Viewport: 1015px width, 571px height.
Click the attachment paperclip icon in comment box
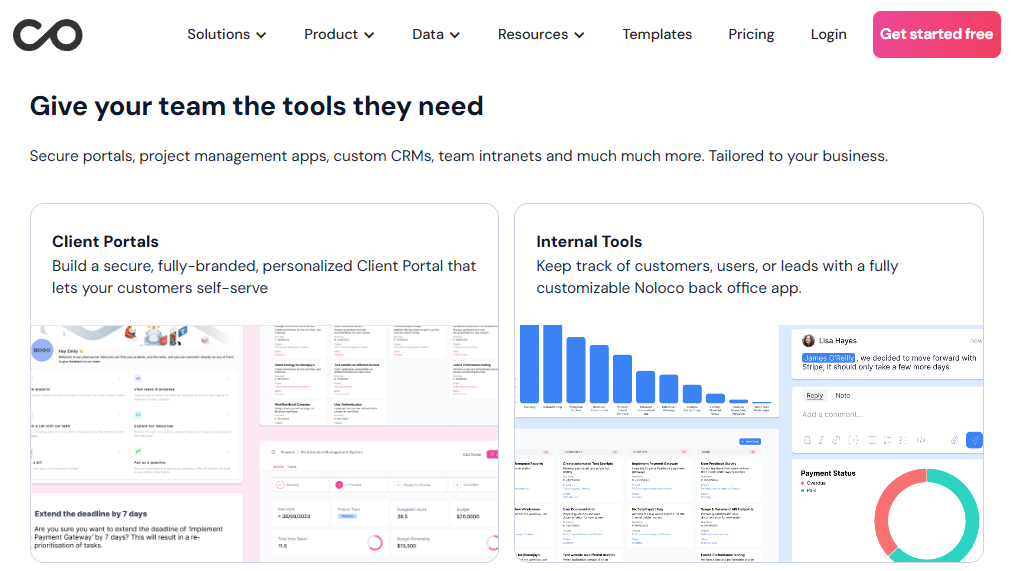pyautogui.click(x=954, y=440)
